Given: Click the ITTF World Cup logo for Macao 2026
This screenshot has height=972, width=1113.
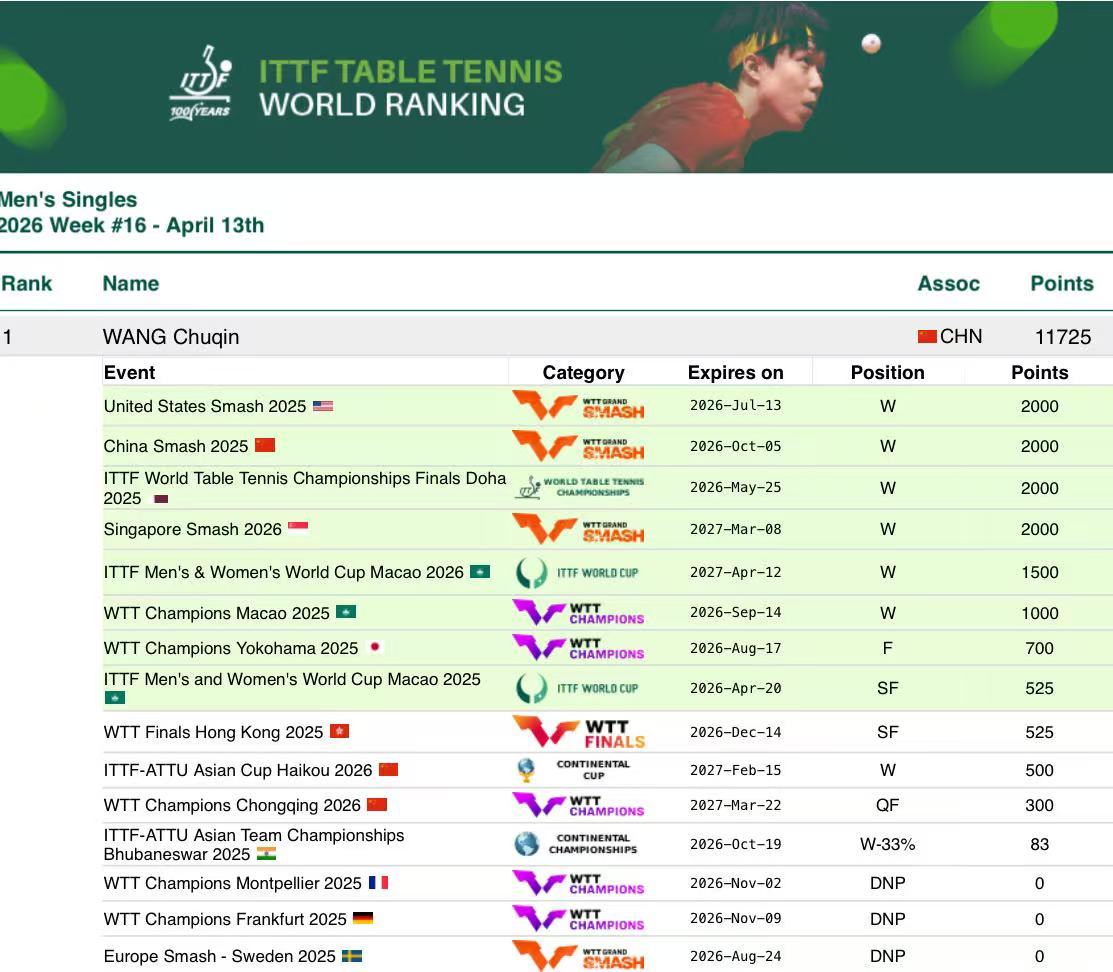Looking at the screenshot, I should click(x=577, y=572).
